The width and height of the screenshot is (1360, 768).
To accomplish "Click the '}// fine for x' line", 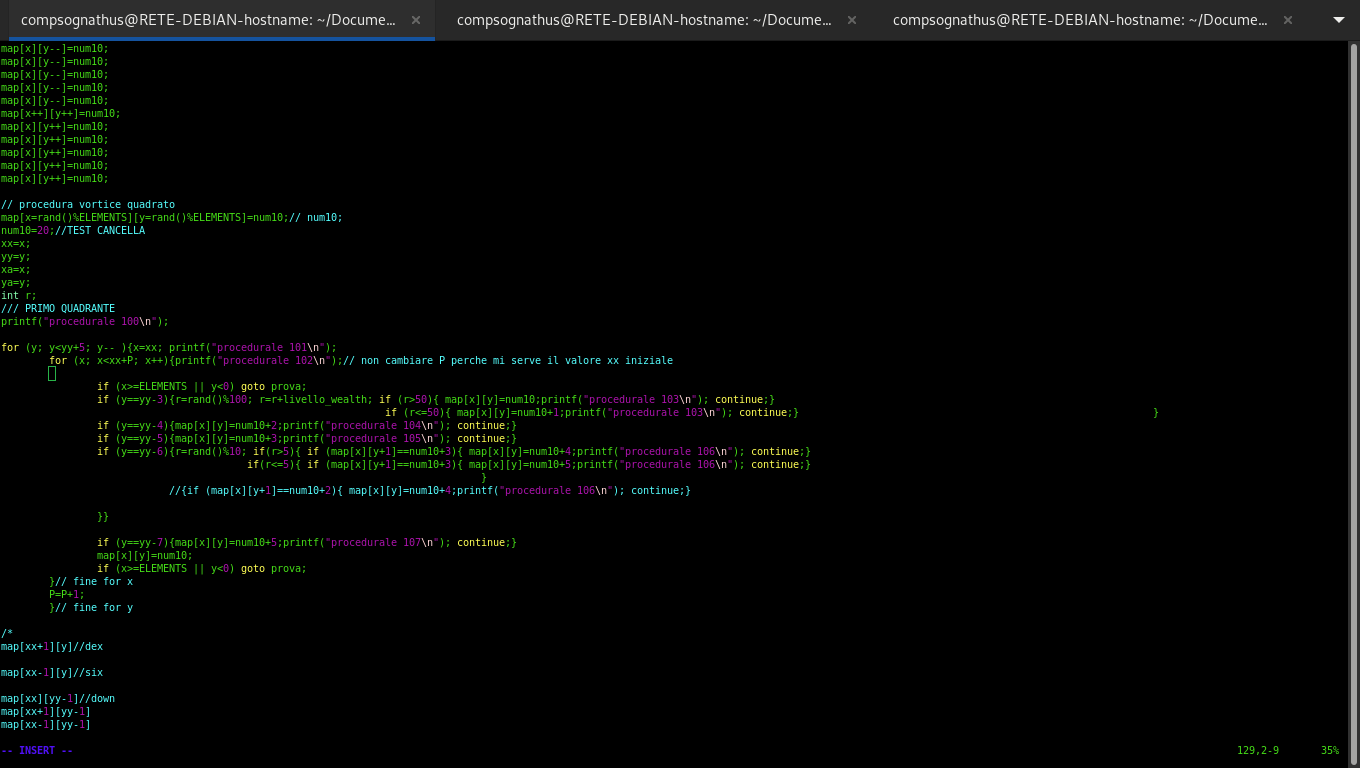I will 91,581.
